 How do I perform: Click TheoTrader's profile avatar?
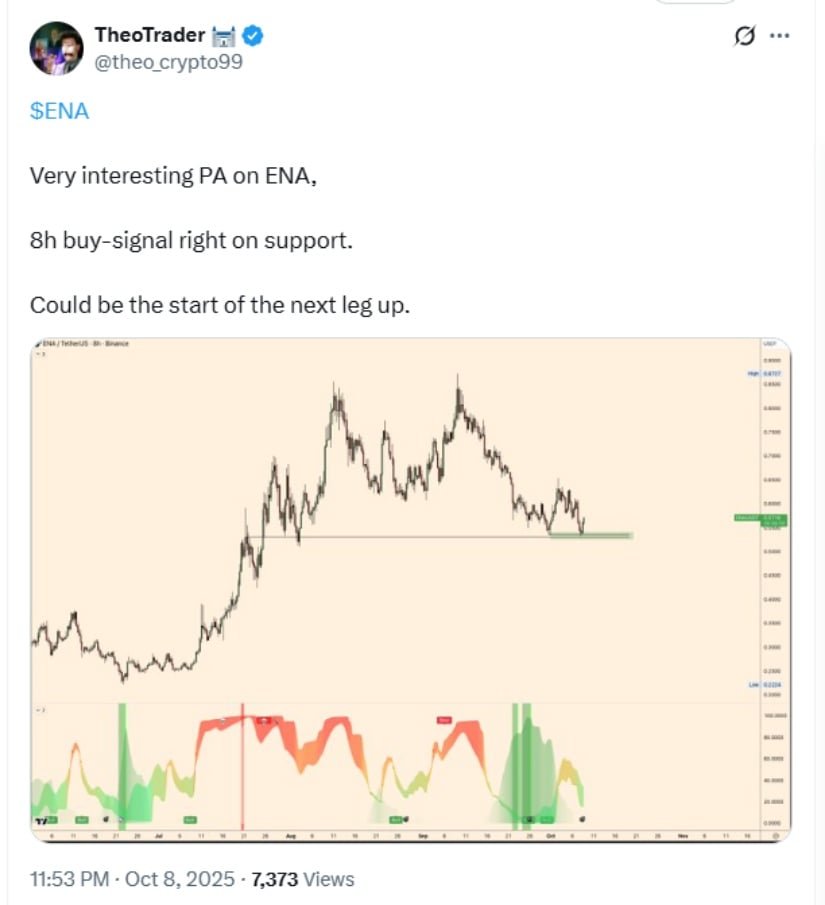pos(55,45)
